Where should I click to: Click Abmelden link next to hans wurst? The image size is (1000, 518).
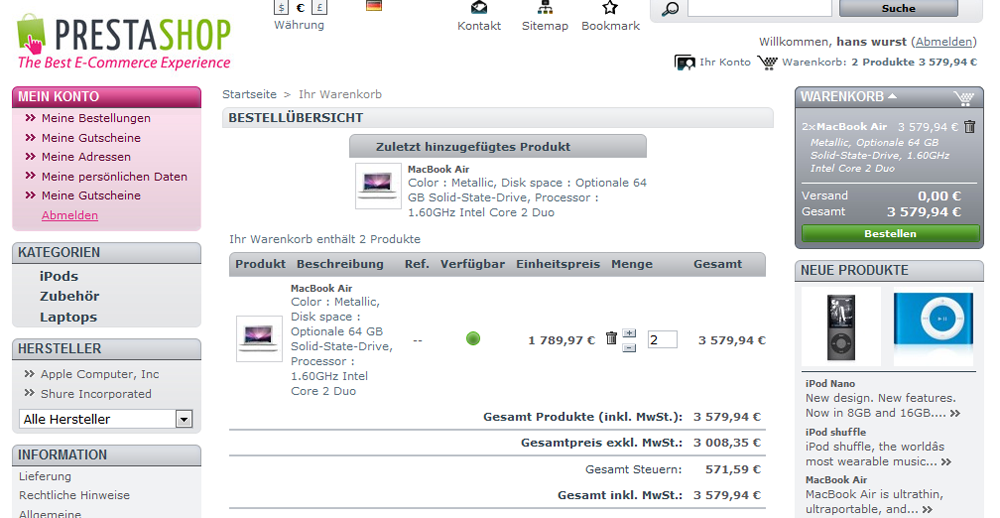pyautogui.click(x=943, y=41)
